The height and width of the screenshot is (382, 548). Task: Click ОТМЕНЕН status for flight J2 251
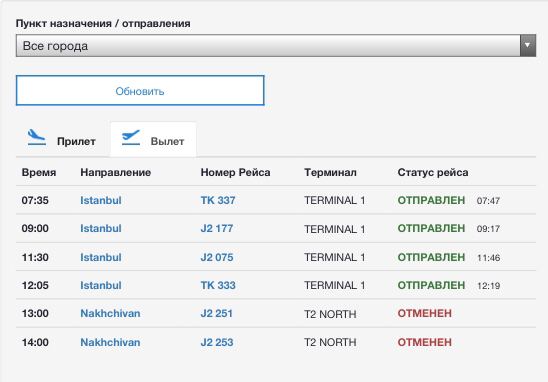(x=425, y=313)
